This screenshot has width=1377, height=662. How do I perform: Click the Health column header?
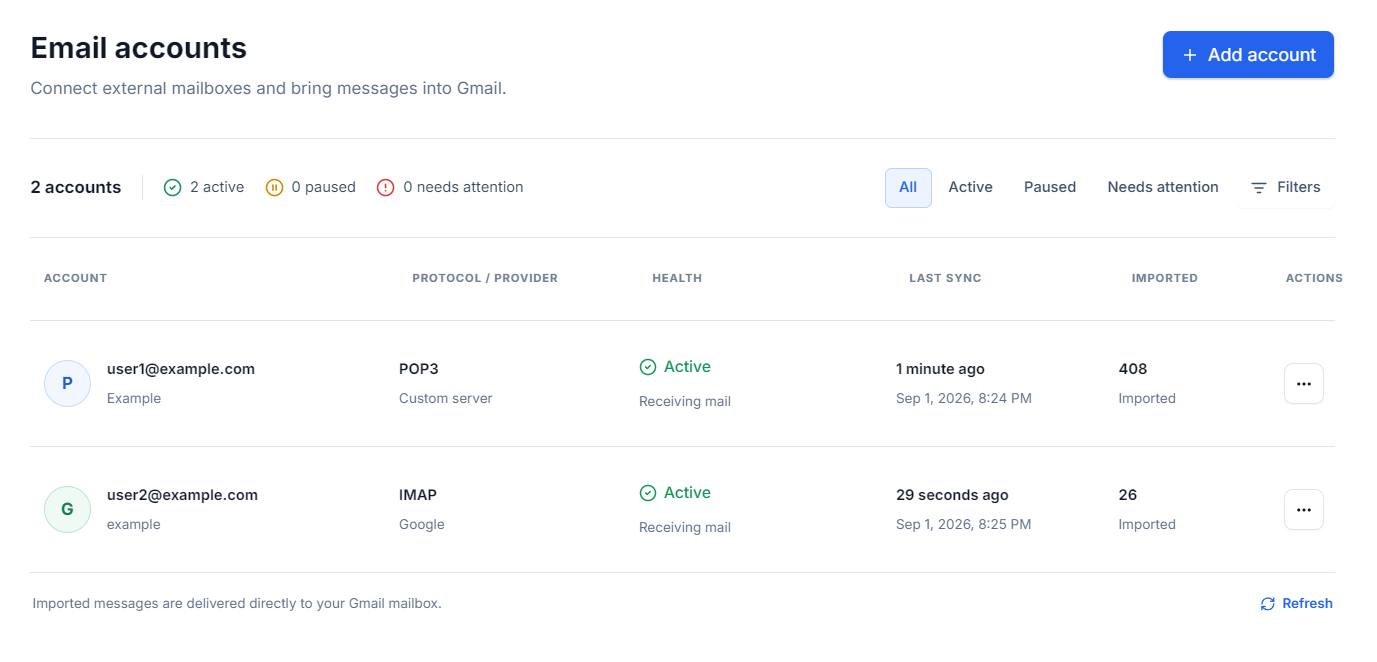pos(677,278)
